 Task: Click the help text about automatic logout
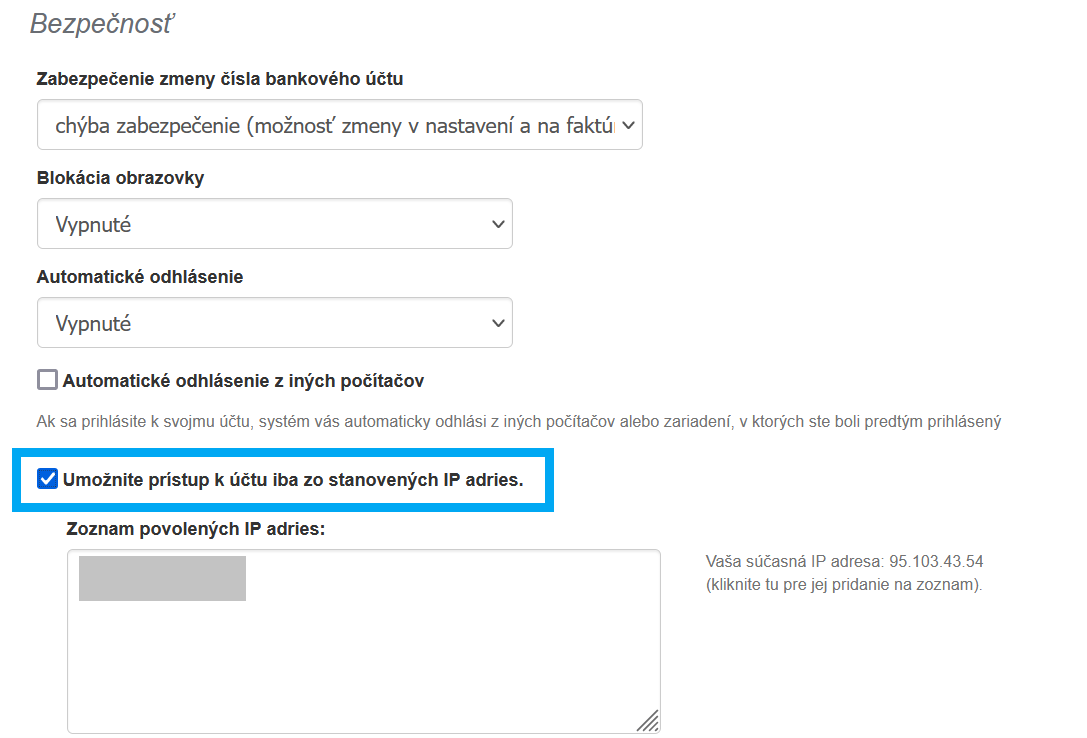(518, 422)
